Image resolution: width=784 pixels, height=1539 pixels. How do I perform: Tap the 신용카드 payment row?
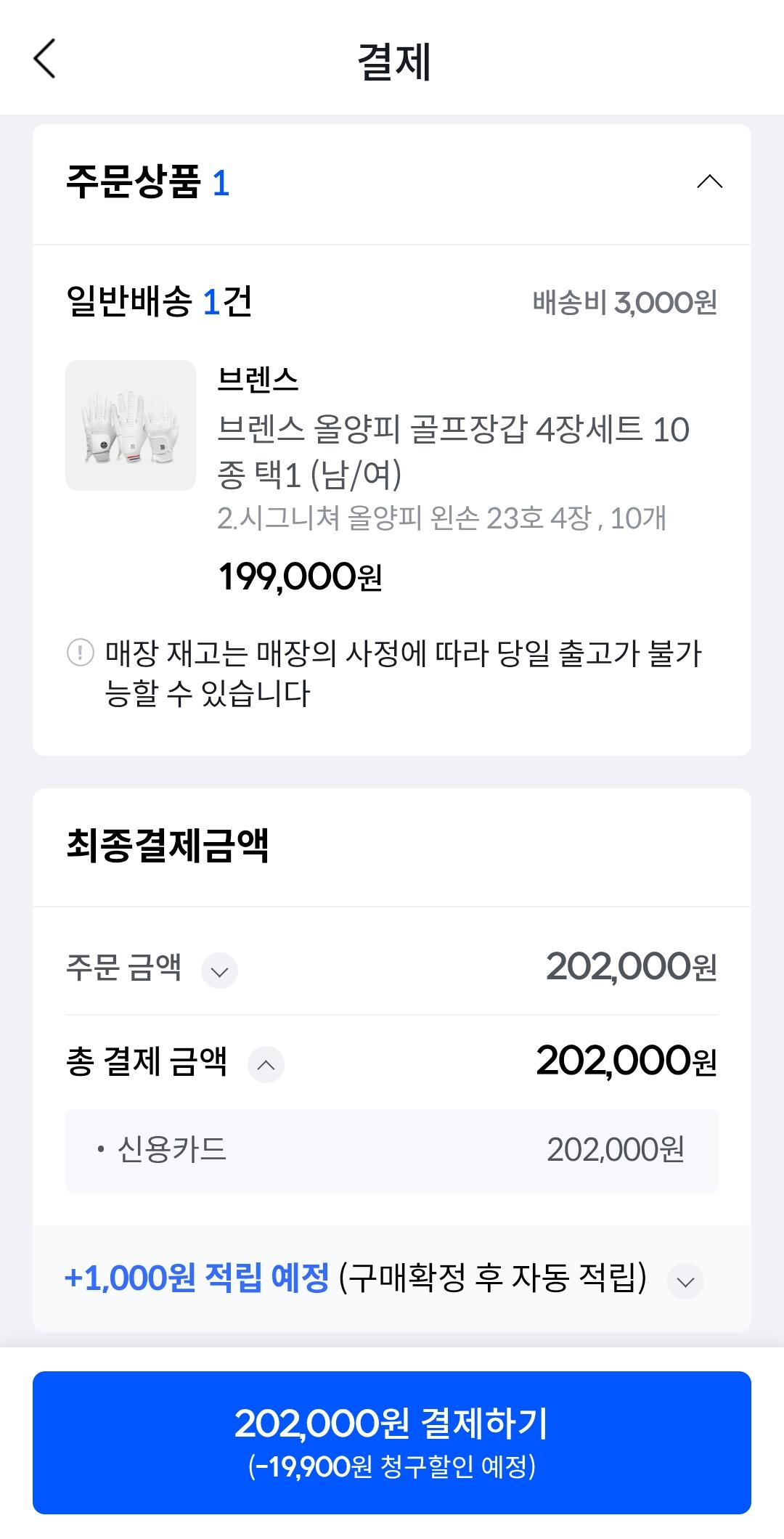(x=392, y=1150)
